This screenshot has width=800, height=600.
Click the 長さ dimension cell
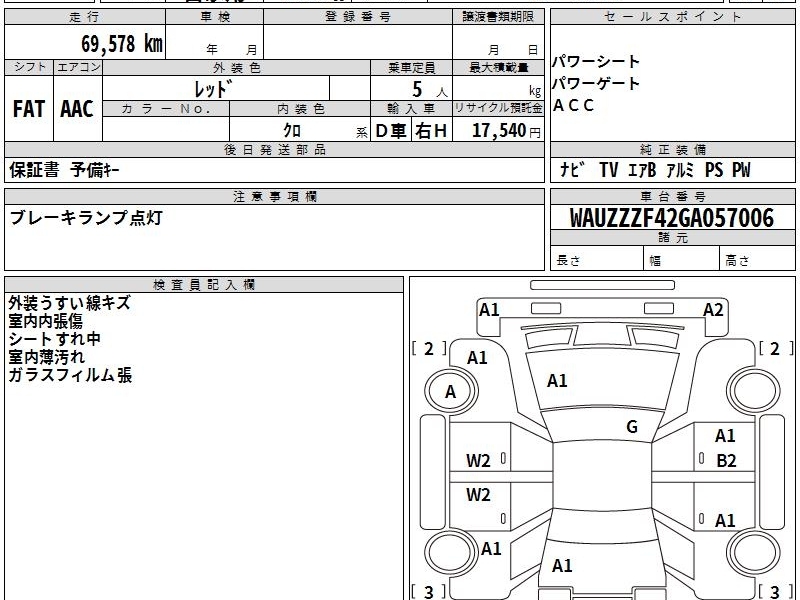coord(597,259)
